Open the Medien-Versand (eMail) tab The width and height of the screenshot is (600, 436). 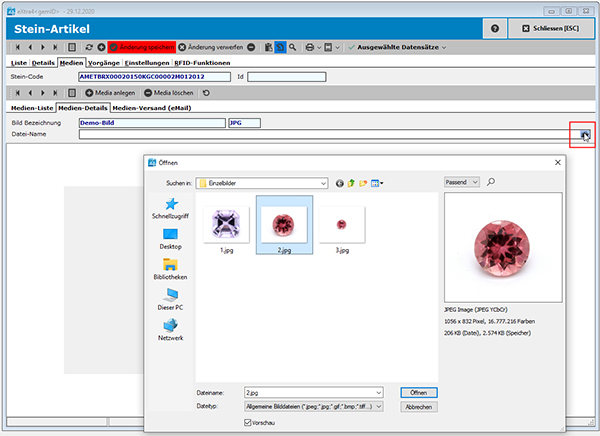151,107
